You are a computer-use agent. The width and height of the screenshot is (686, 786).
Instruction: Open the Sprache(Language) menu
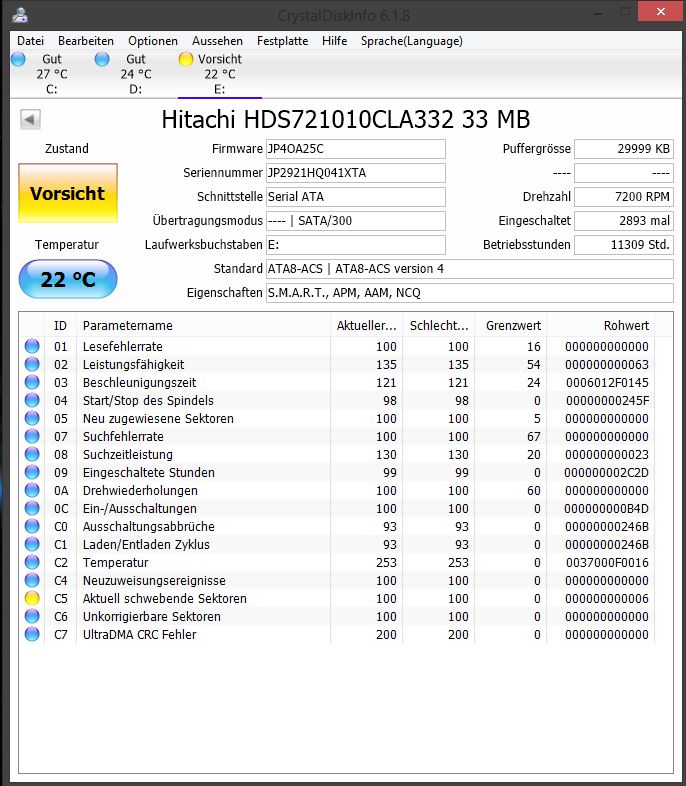pos(411,41)
